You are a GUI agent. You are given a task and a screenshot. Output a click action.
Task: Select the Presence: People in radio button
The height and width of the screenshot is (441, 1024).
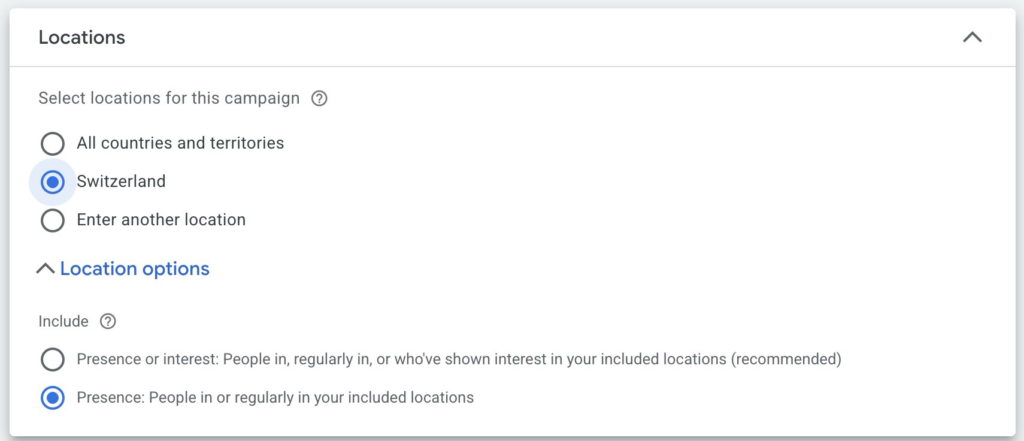pos(52,398)
